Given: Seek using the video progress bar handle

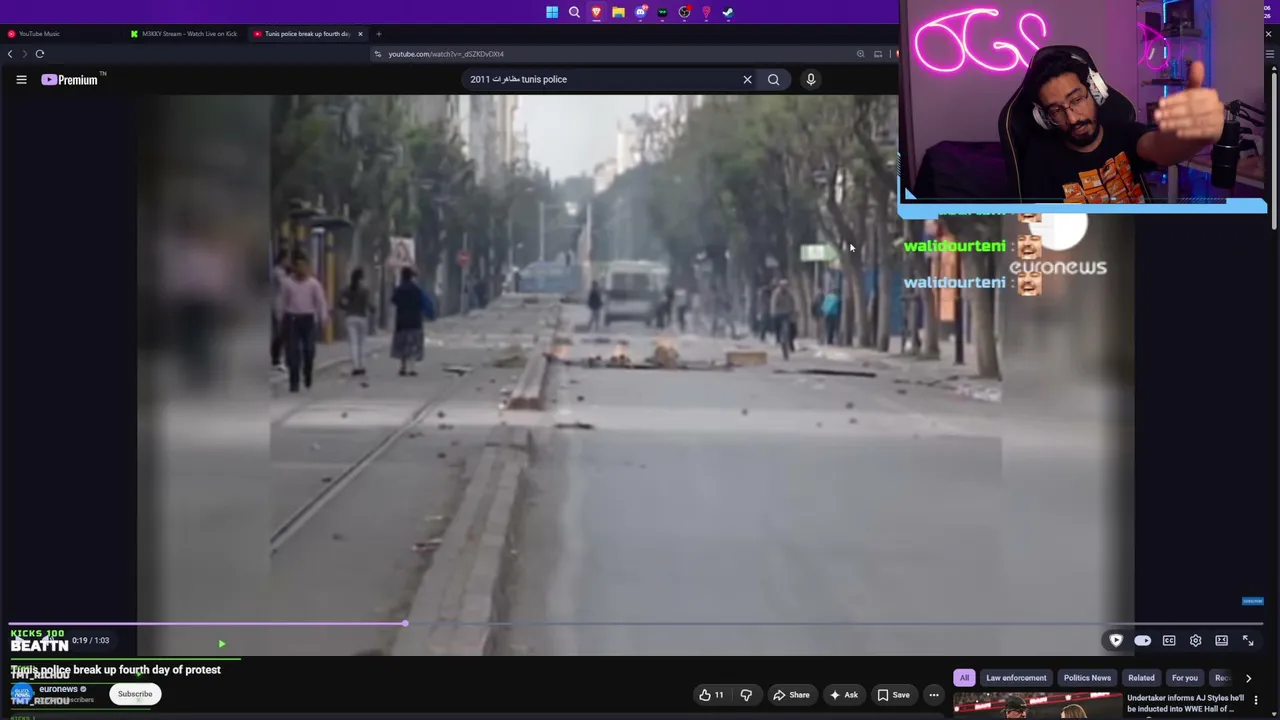Looking at the screenshot, I should 405,624.
